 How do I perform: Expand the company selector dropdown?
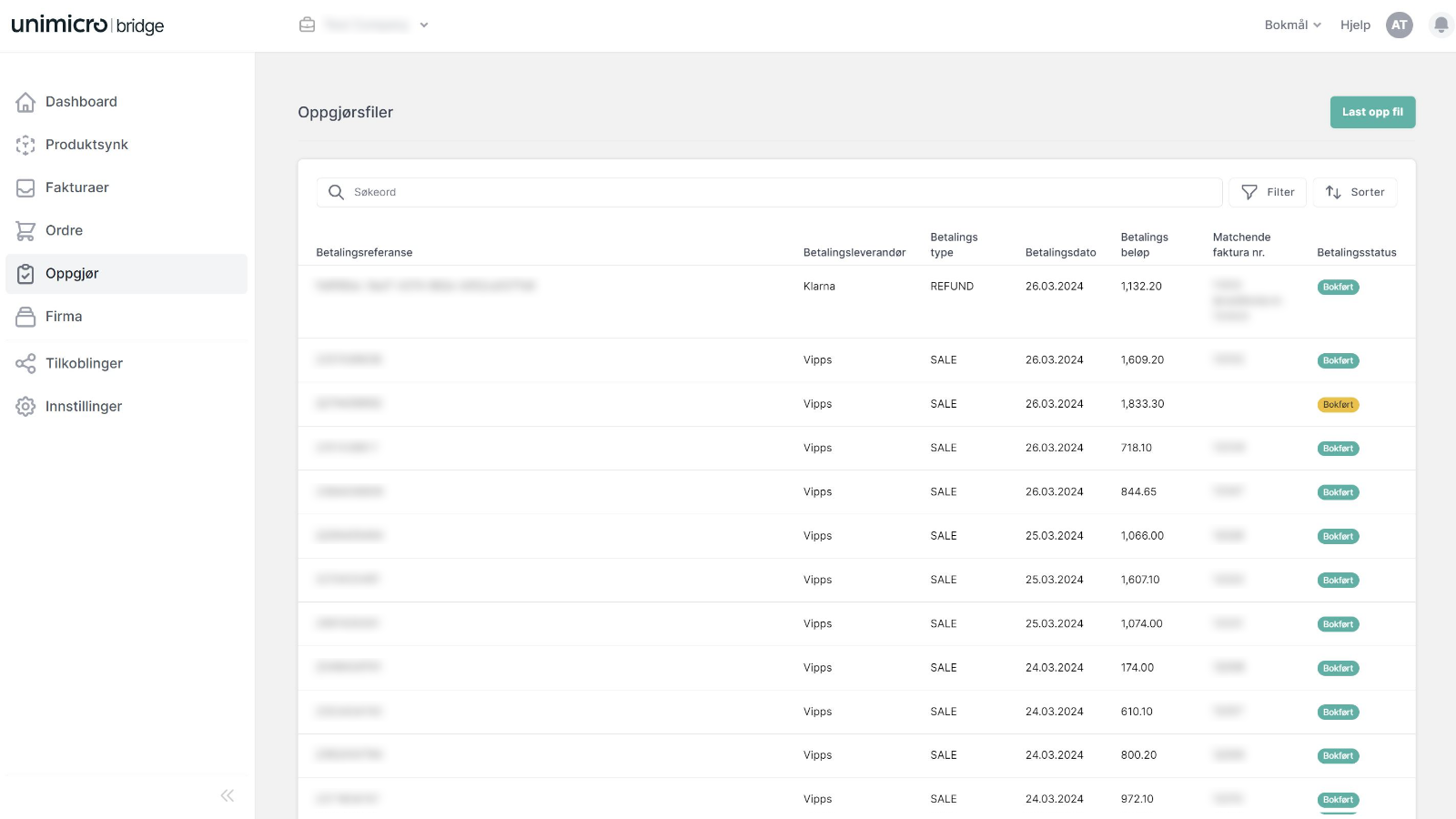[424, 25]
